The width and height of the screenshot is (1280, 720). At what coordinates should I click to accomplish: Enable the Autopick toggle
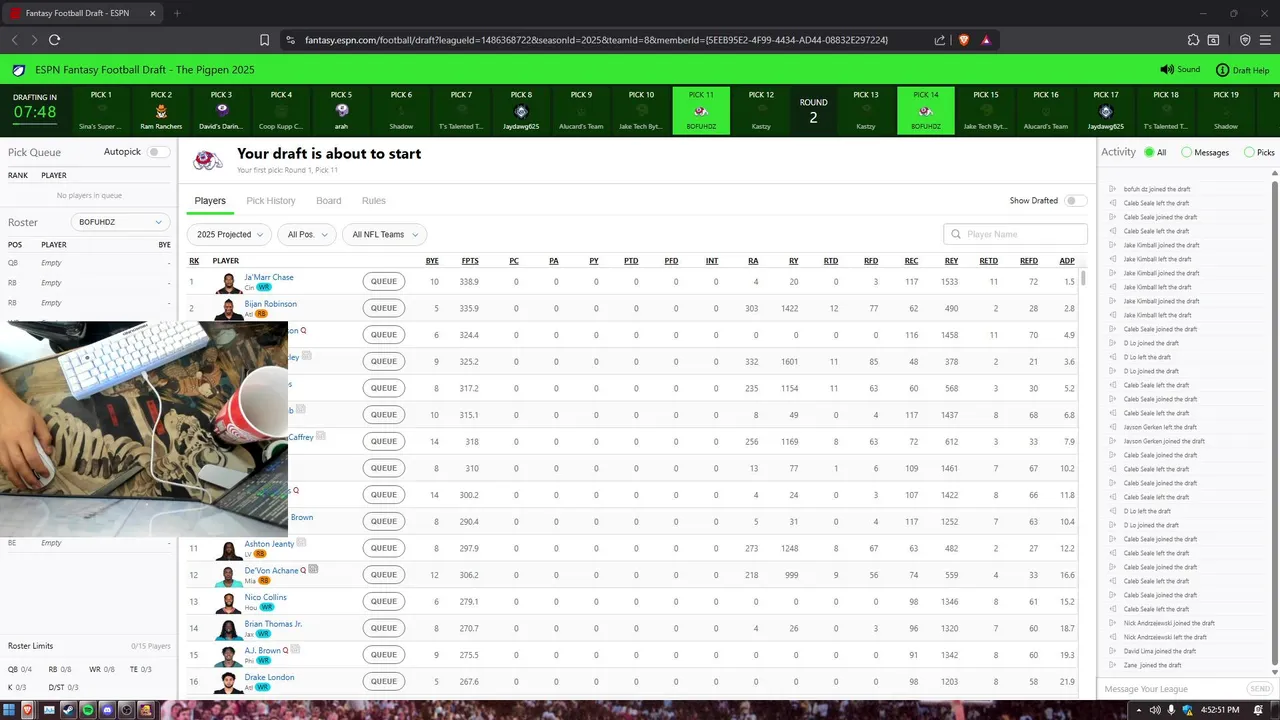pos(158,152)
